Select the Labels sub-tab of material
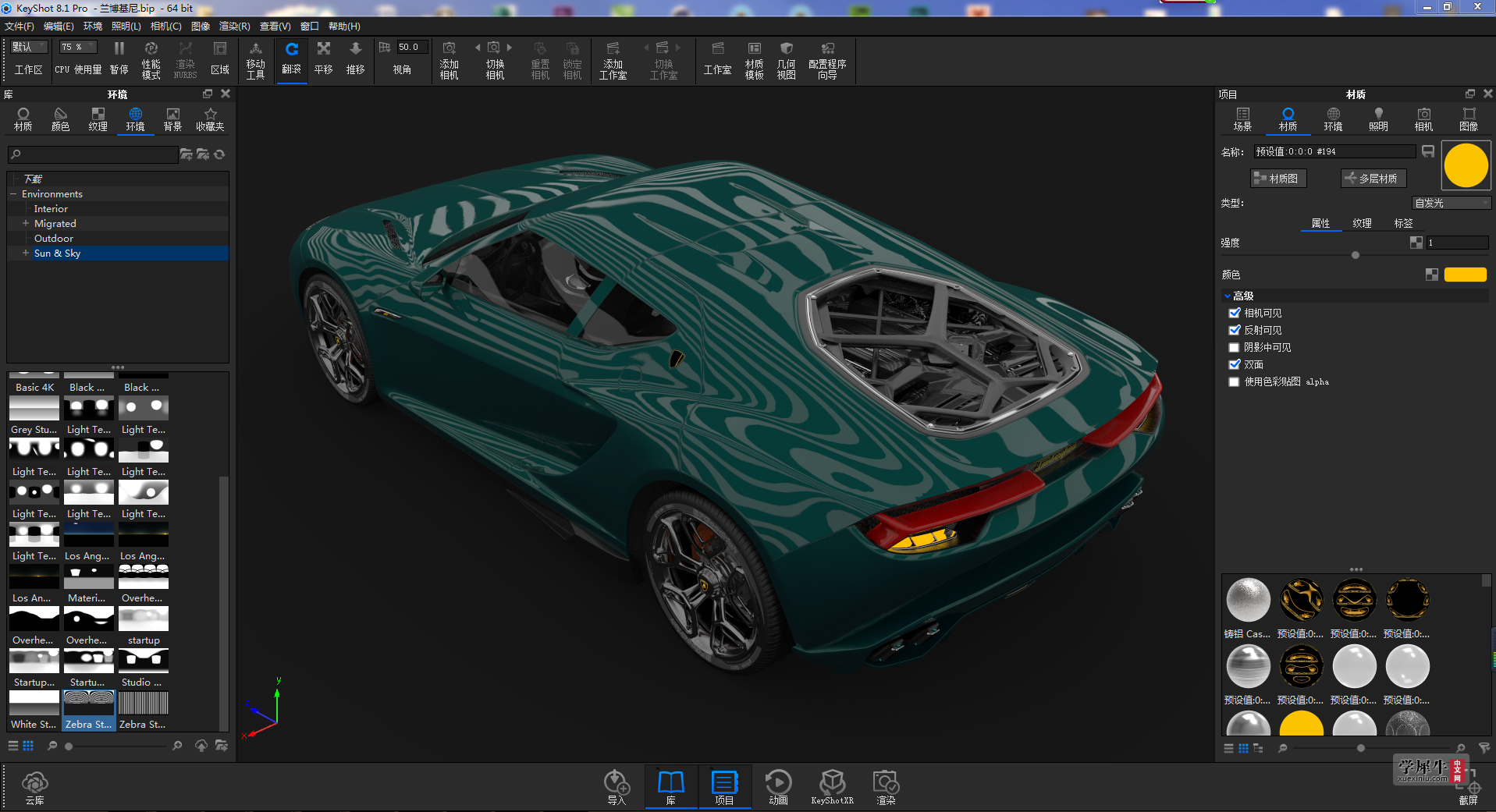 point(1403,223)
